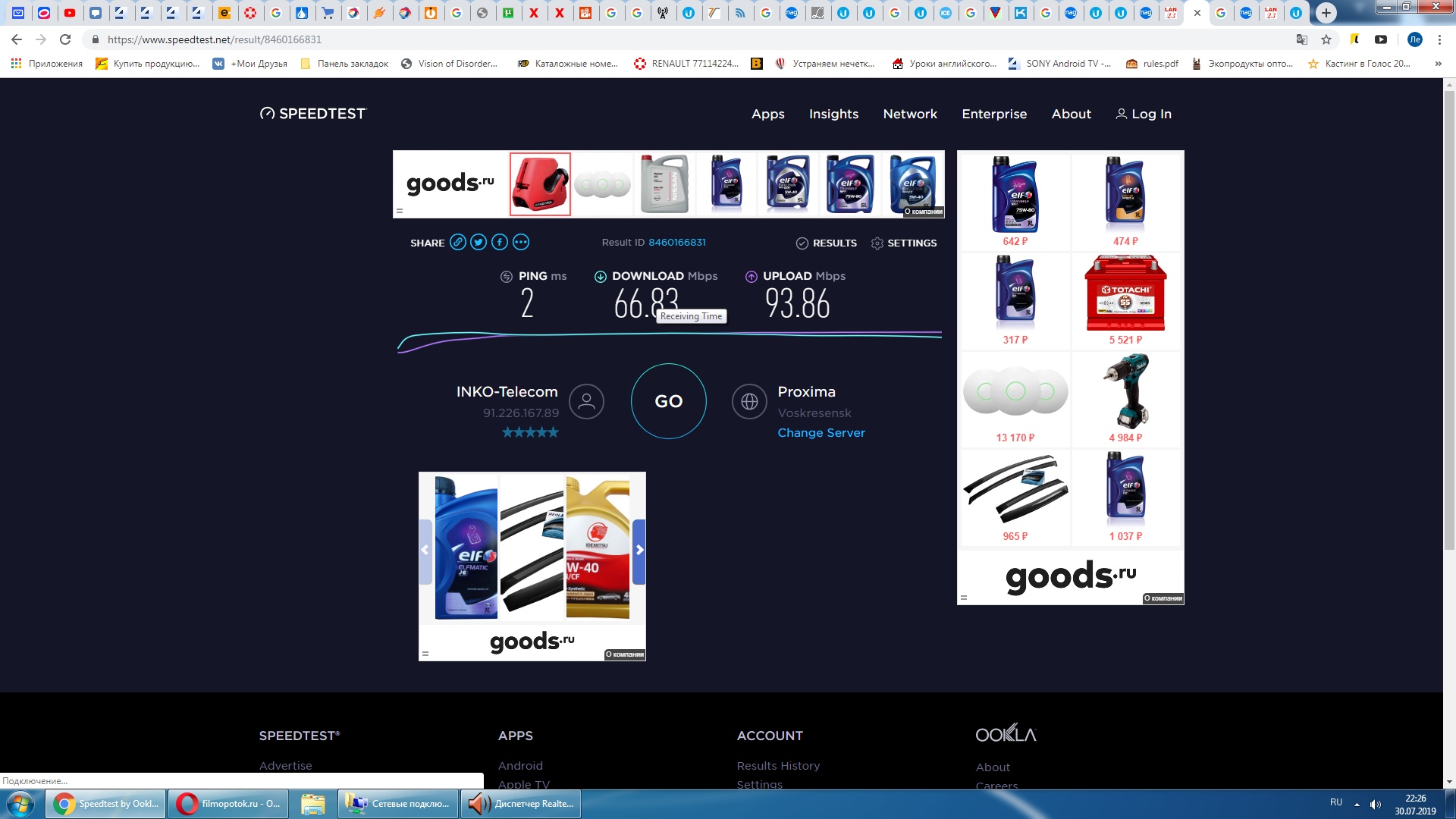Open the TOTACHI battery 5 521 ₽ product

pyautogui.click(x=1125, y=301)
